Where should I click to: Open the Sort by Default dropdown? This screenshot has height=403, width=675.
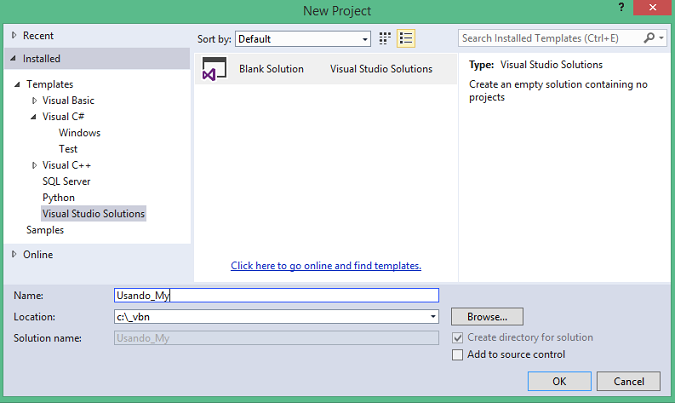303,39
